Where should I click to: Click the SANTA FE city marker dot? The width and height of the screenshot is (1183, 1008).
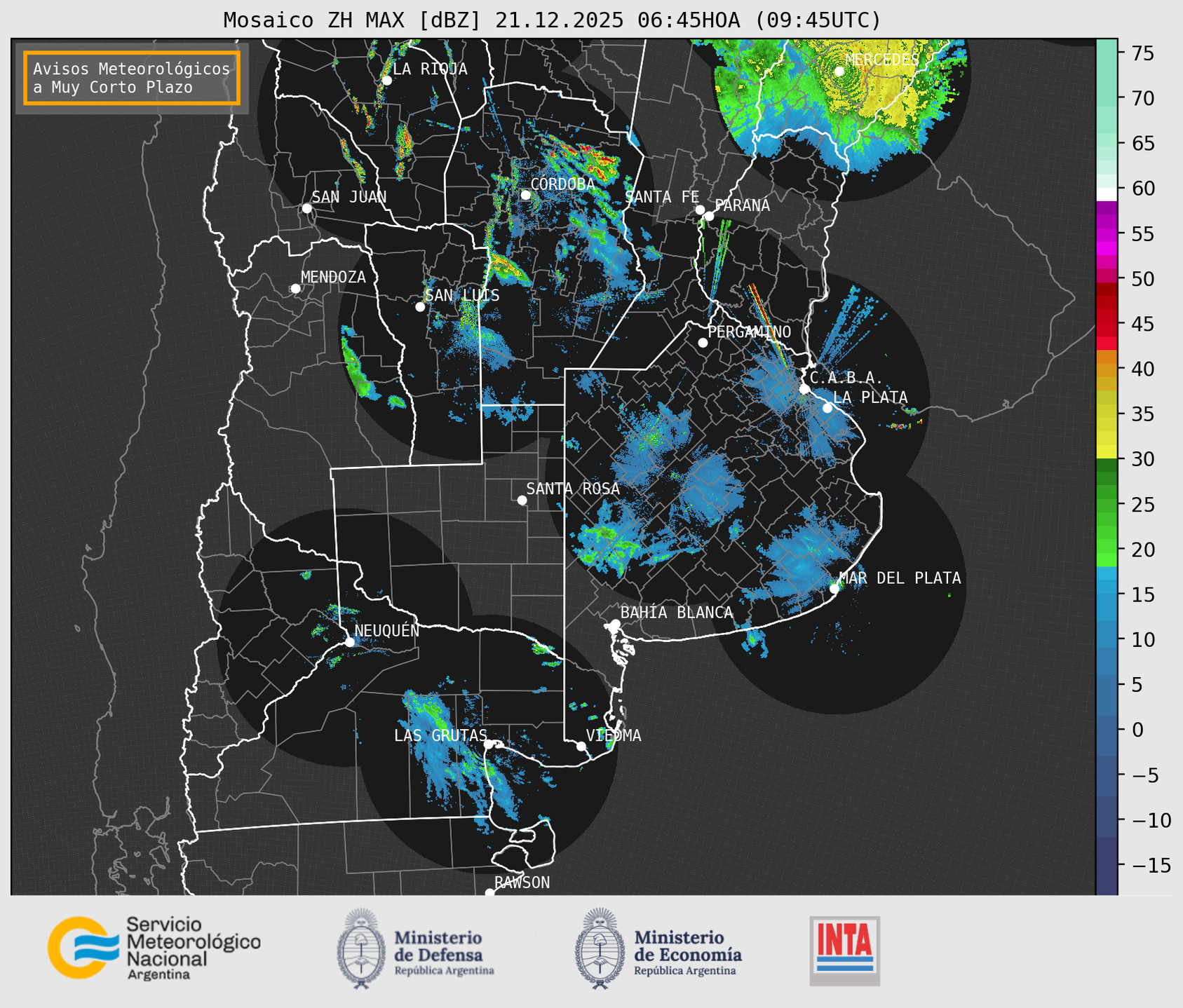(700, 210)
